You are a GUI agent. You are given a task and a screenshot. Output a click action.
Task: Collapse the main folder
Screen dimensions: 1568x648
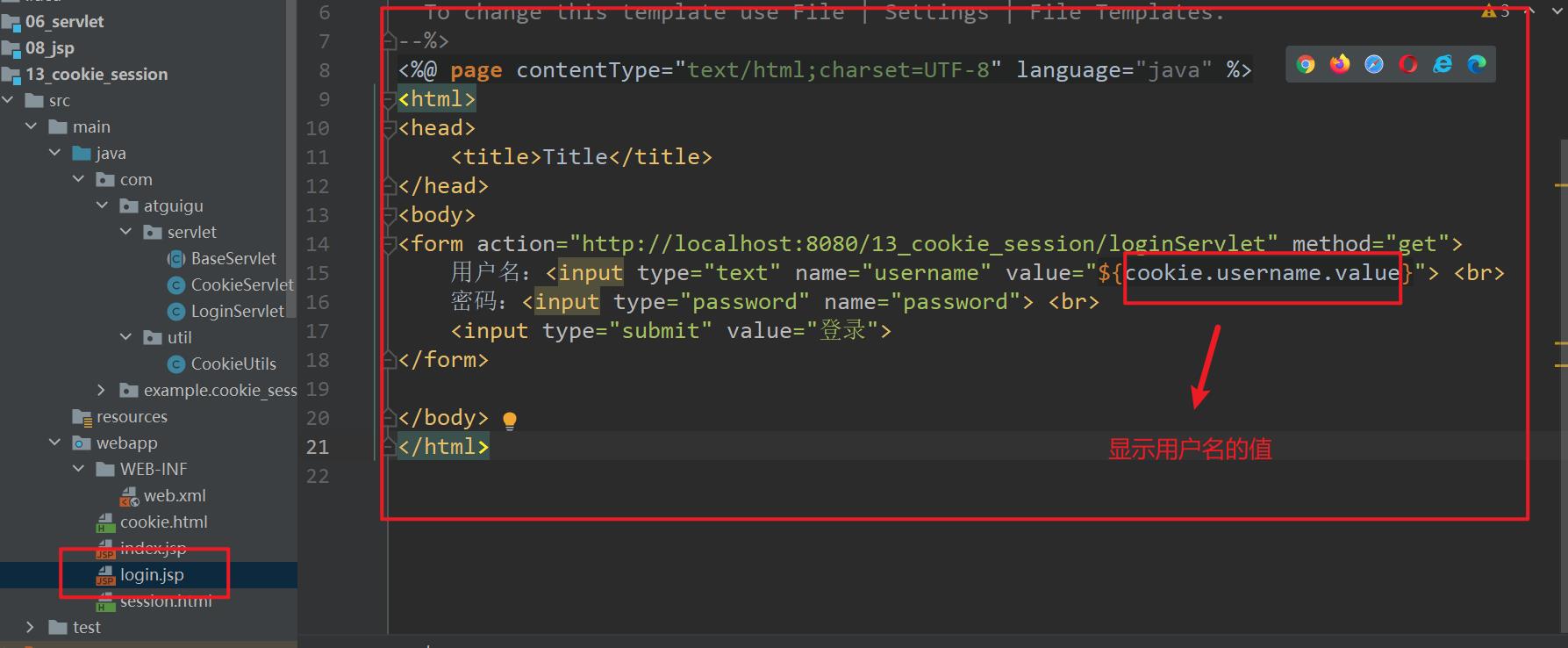pos(32,126)
